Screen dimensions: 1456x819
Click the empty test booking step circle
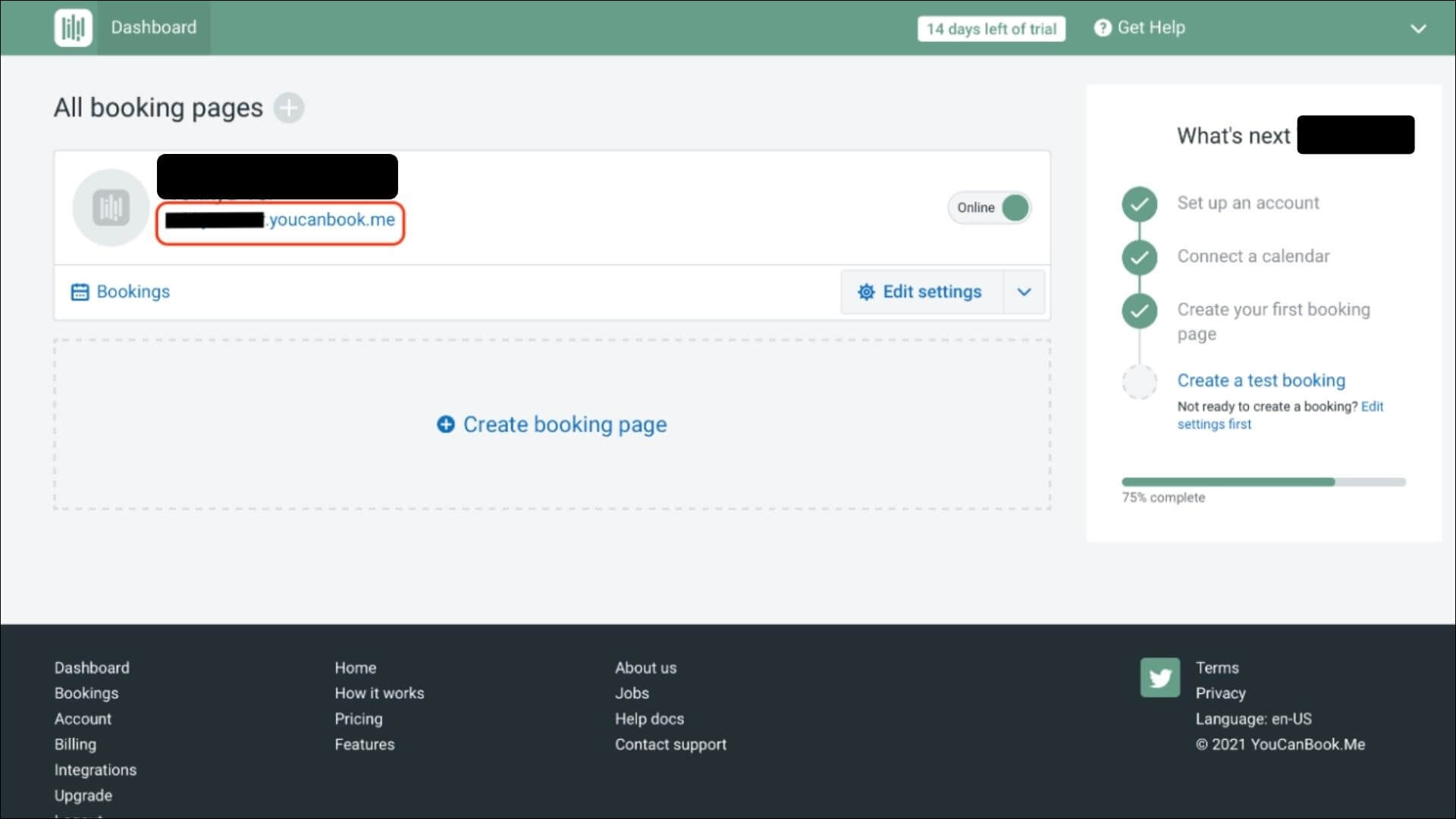(1139, 382)
